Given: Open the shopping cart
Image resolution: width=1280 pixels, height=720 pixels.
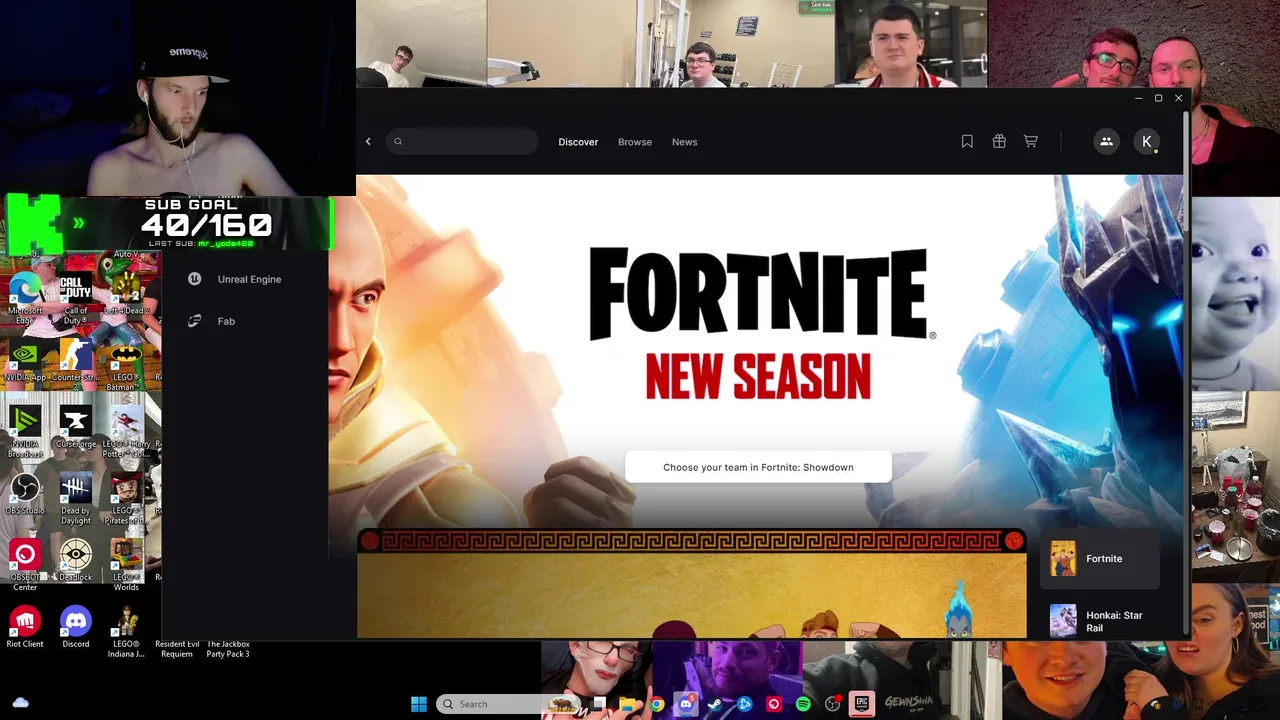Looking at the screenshot, I should coord(1031,142).
